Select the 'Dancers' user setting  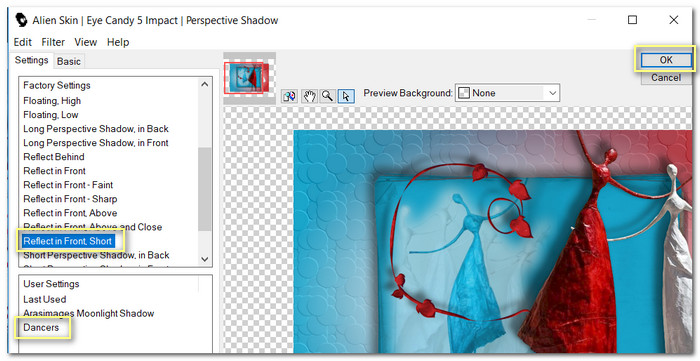point(41,328)
